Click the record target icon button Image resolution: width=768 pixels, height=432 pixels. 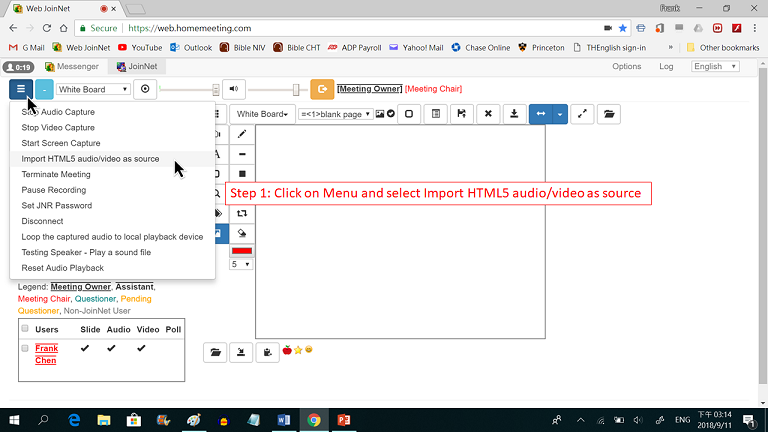point(146,89)
